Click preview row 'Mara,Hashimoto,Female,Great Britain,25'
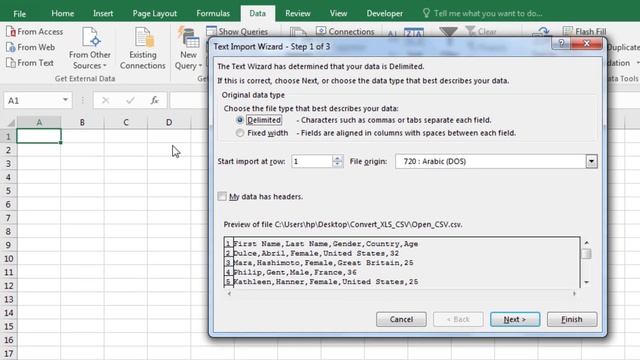The height and width of the screenshot is (360, 640). click(x=323, y=263)
